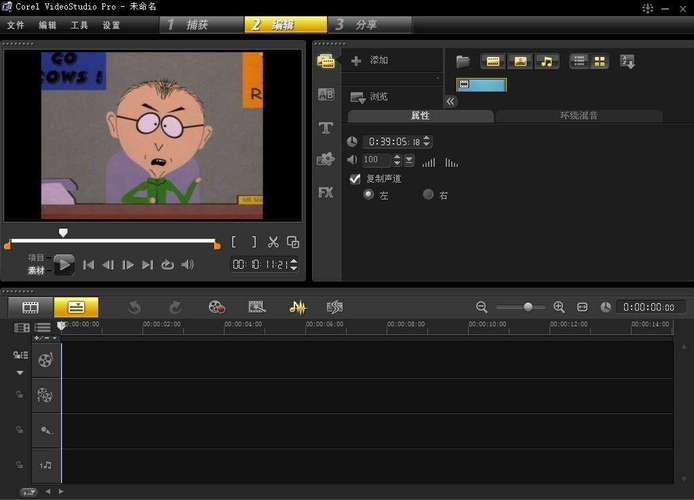Step to previous frame
Image resolution: width=694 pixels, height=500 pixels.
point(108,265)
